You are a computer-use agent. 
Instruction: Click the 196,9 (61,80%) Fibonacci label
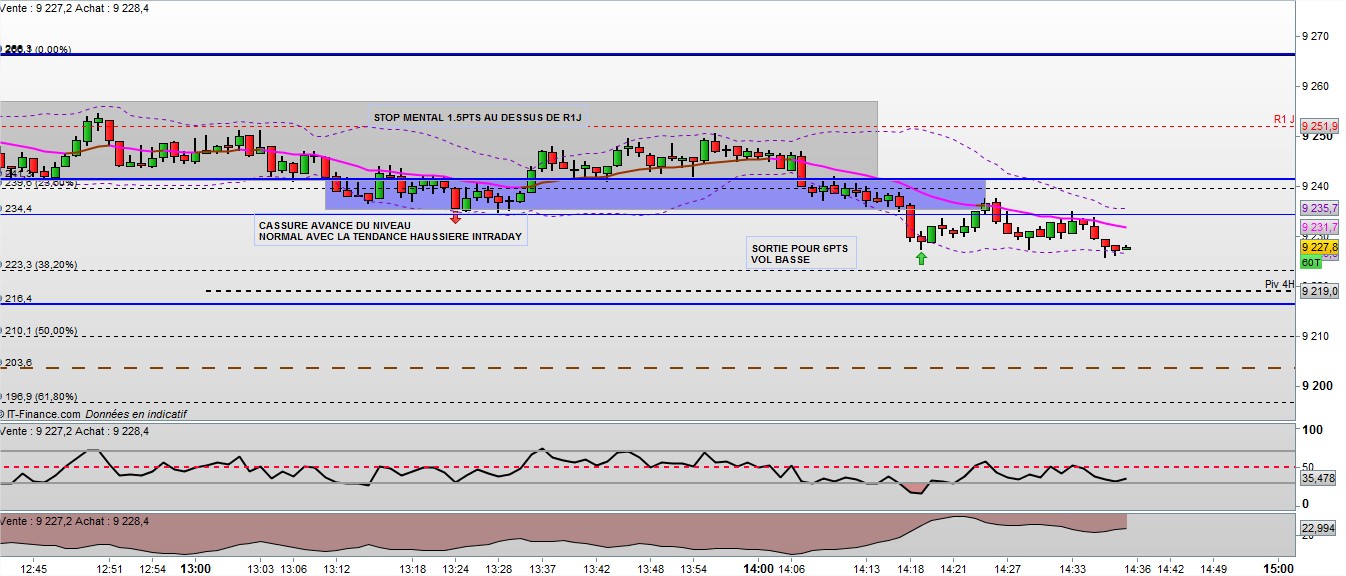[40, 397]
